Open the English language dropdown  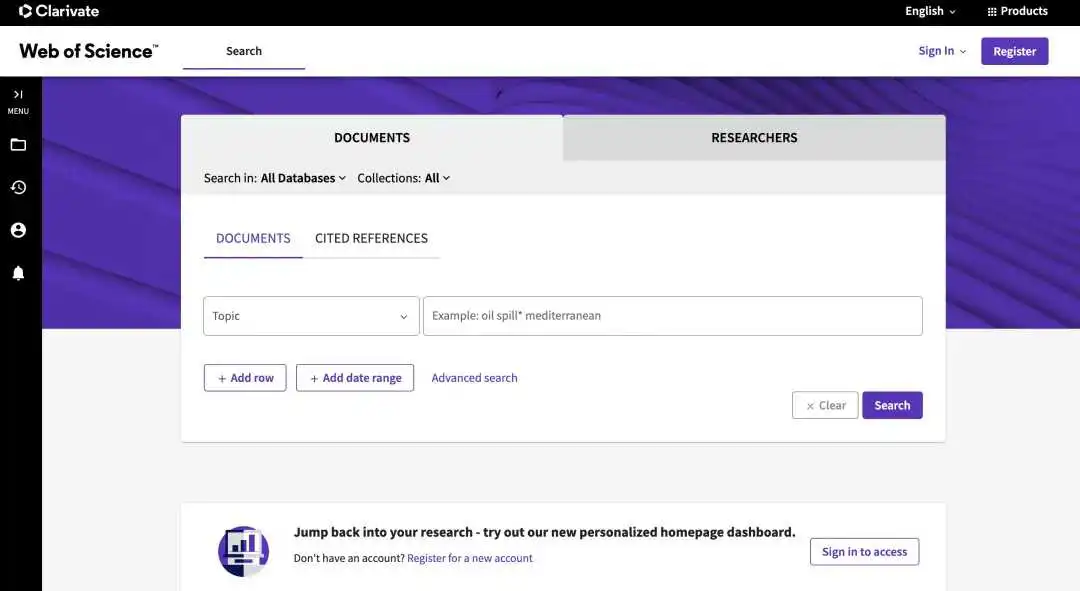tap(930, 11)
